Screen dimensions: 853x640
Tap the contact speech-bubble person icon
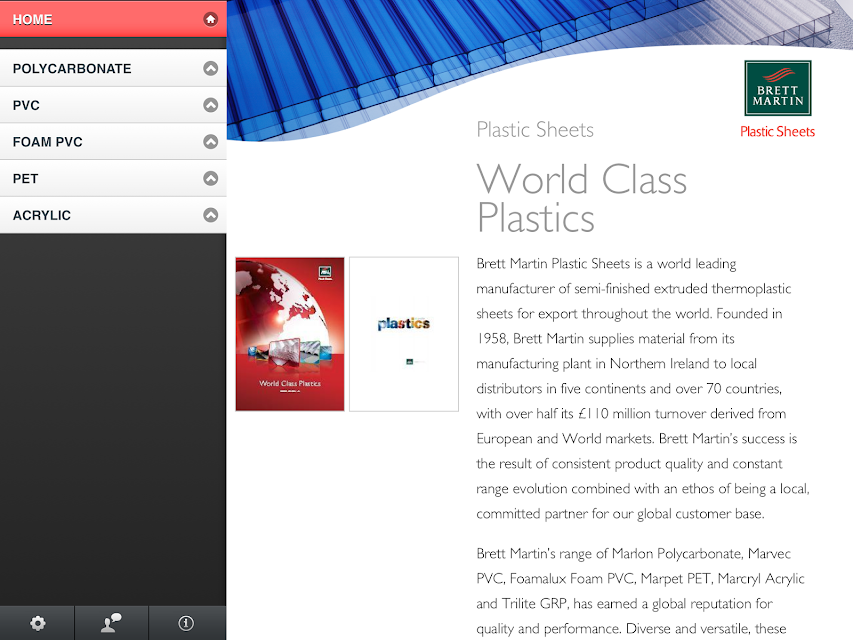[111, 623]
